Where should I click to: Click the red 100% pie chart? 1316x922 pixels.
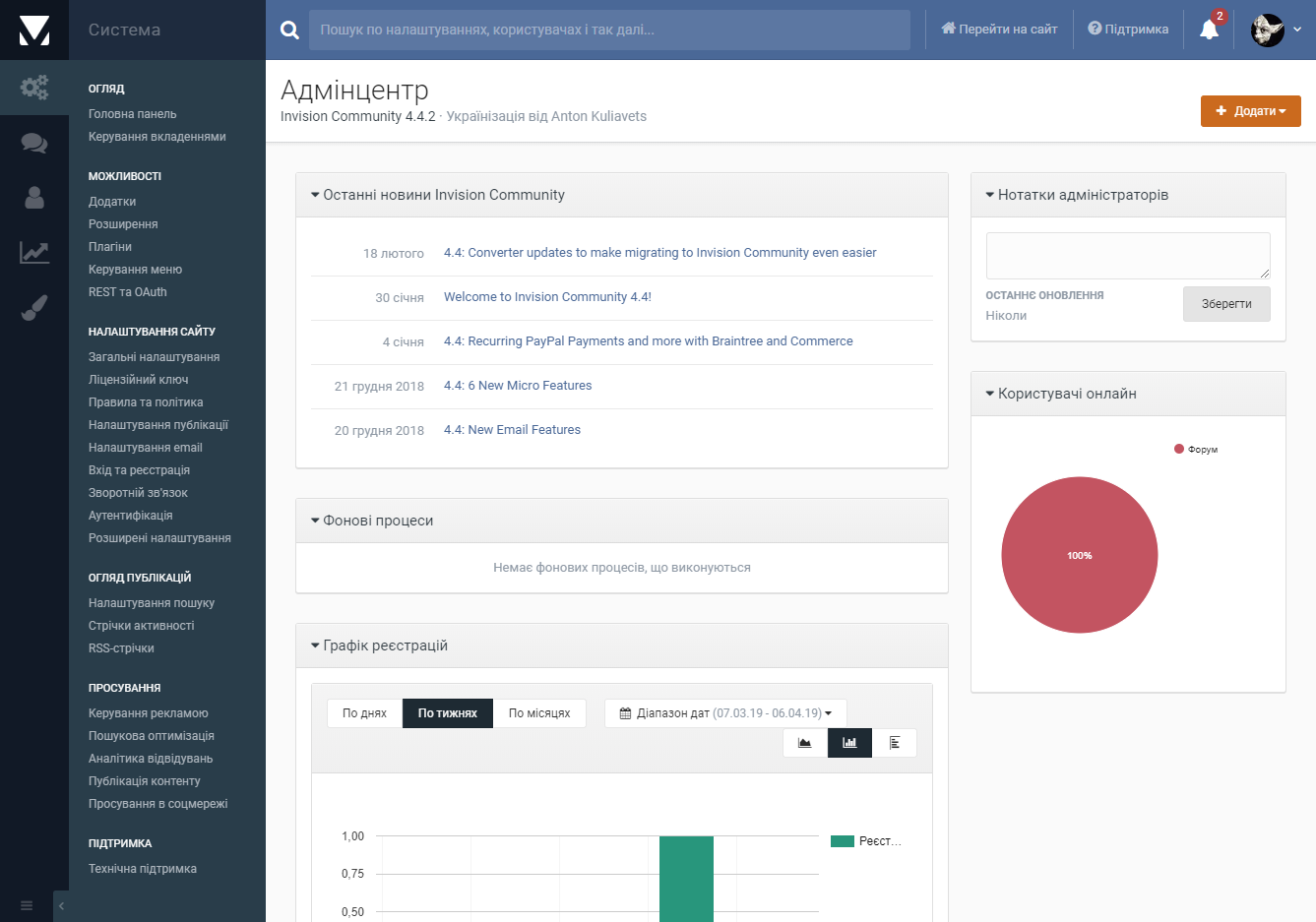(x=1080, y=555)
